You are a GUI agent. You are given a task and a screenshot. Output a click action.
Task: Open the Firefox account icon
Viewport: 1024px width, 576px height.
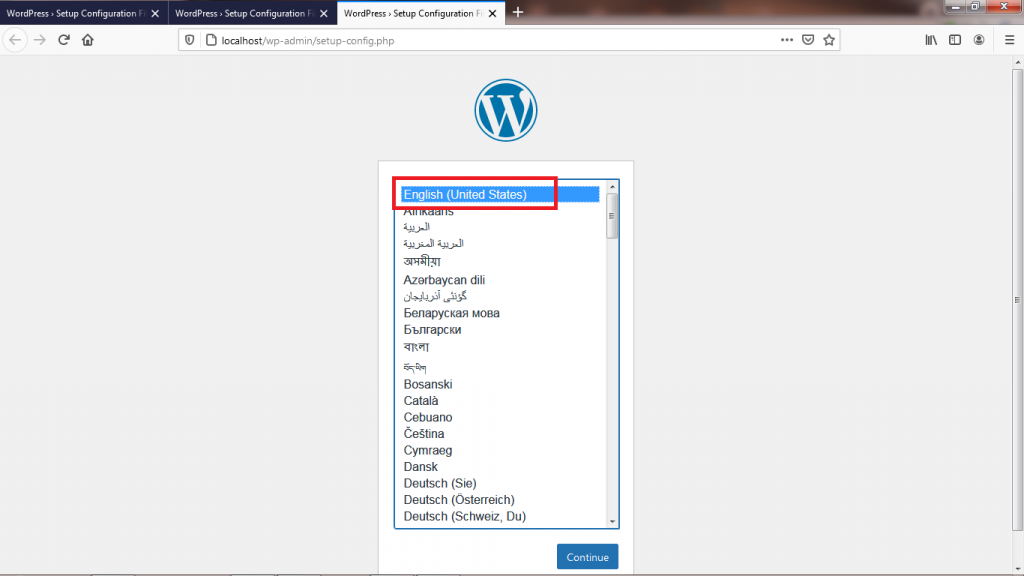coord(980,40)
